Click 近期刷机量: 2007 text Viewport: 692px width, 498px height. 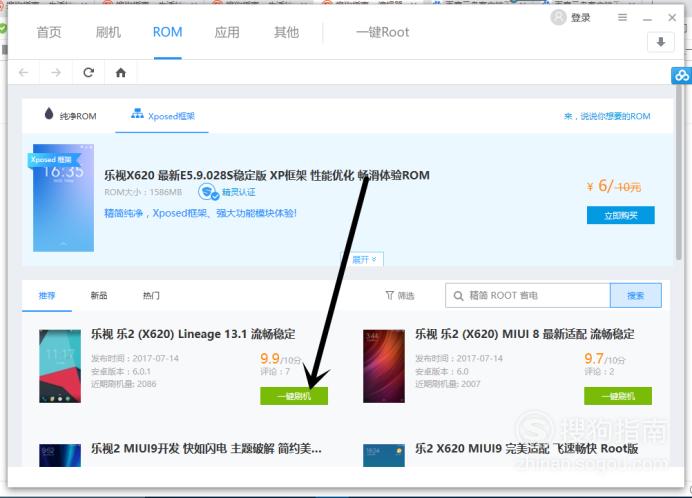point(448,384)
